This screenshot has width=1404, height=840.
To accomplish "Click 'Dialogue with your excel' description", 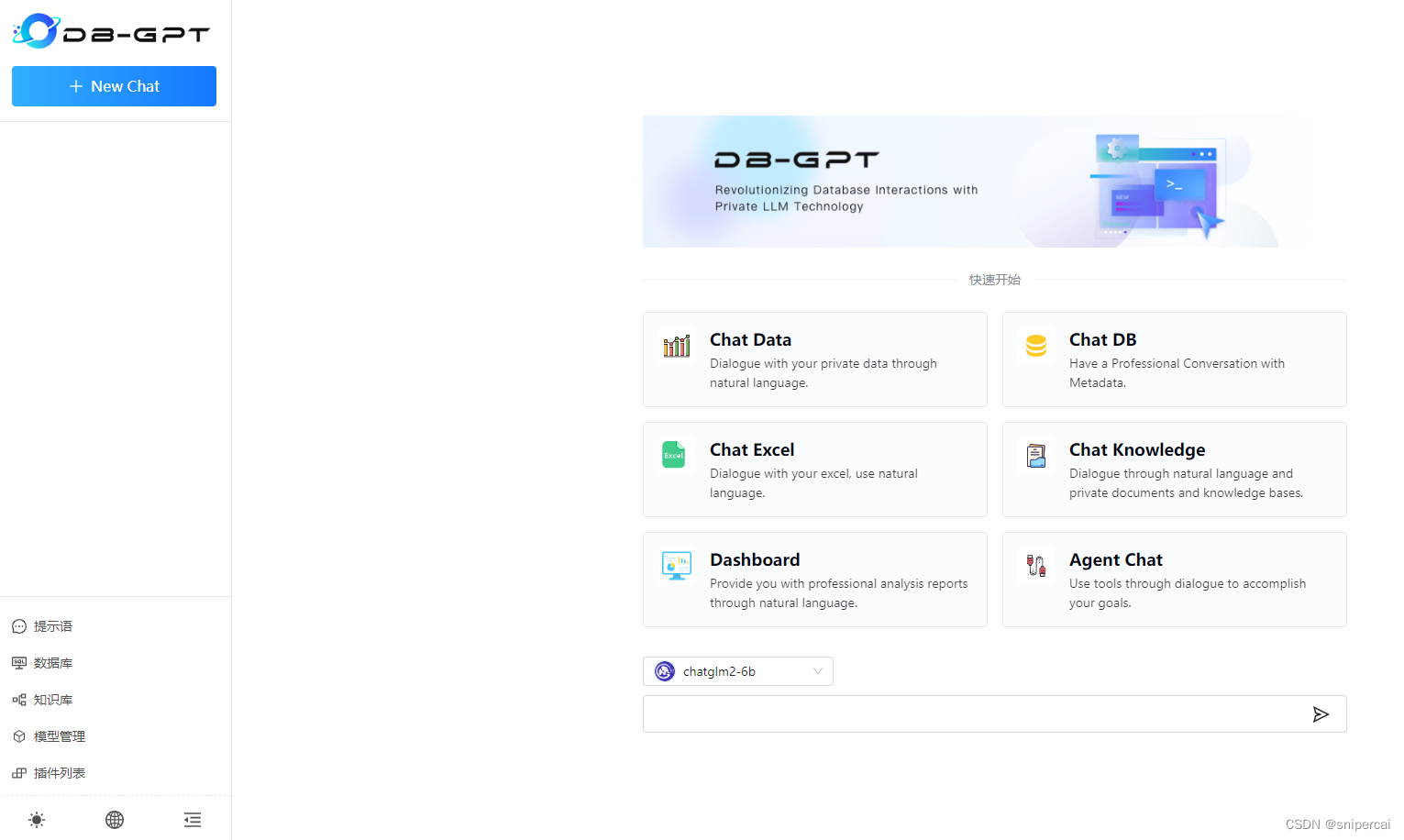I will 813,483.
